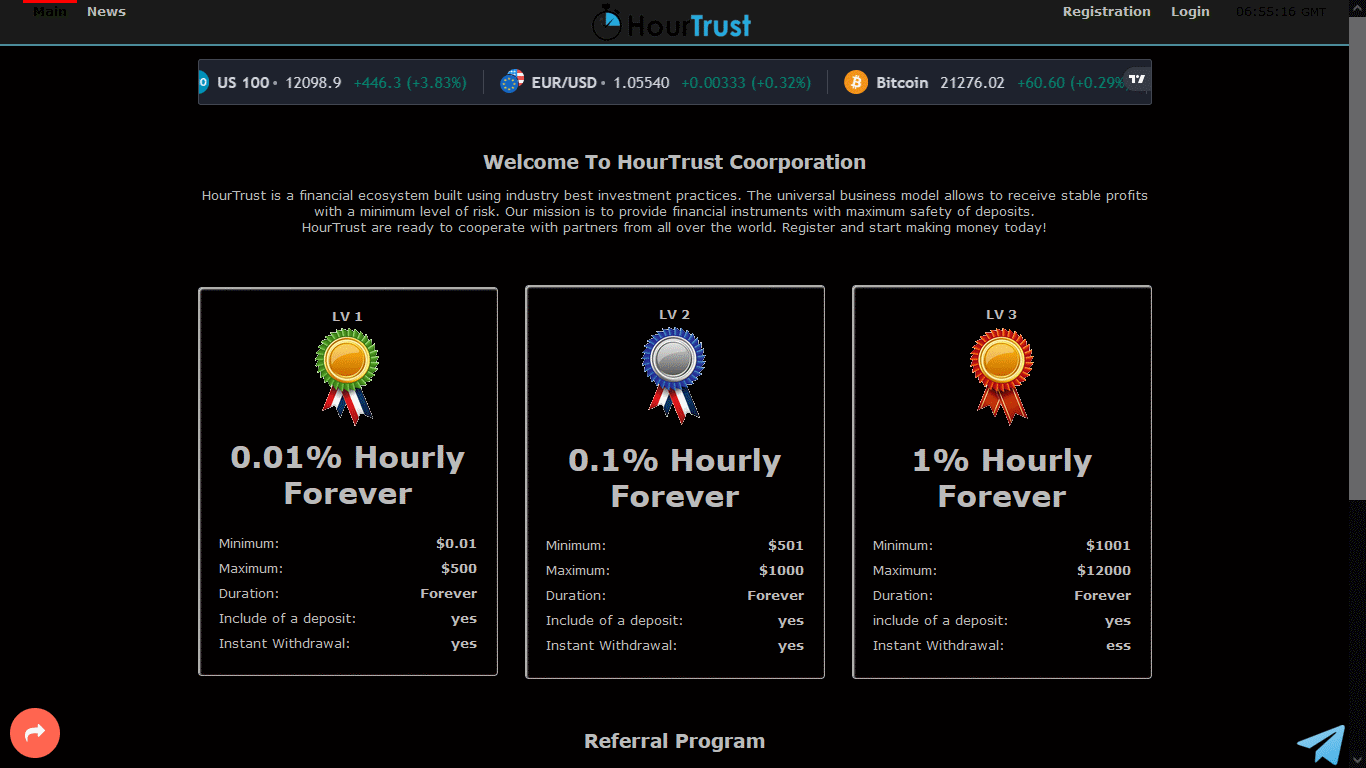
Task: Click the $0.01 minimum value in LV 1
Action: [456, 544]
